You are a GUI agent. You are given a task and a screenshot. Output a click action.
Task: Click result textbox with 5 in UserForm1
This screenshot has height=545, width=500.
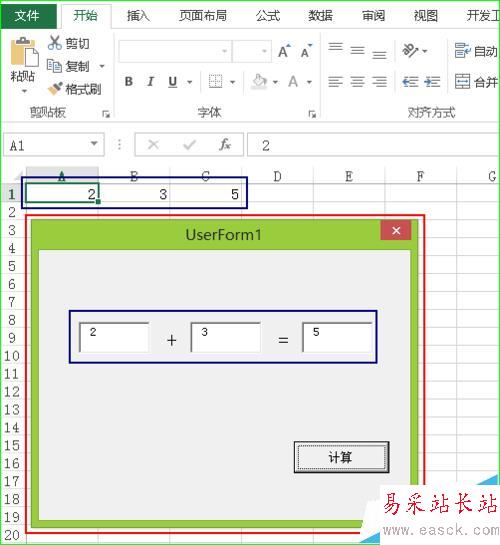(337, 337)
